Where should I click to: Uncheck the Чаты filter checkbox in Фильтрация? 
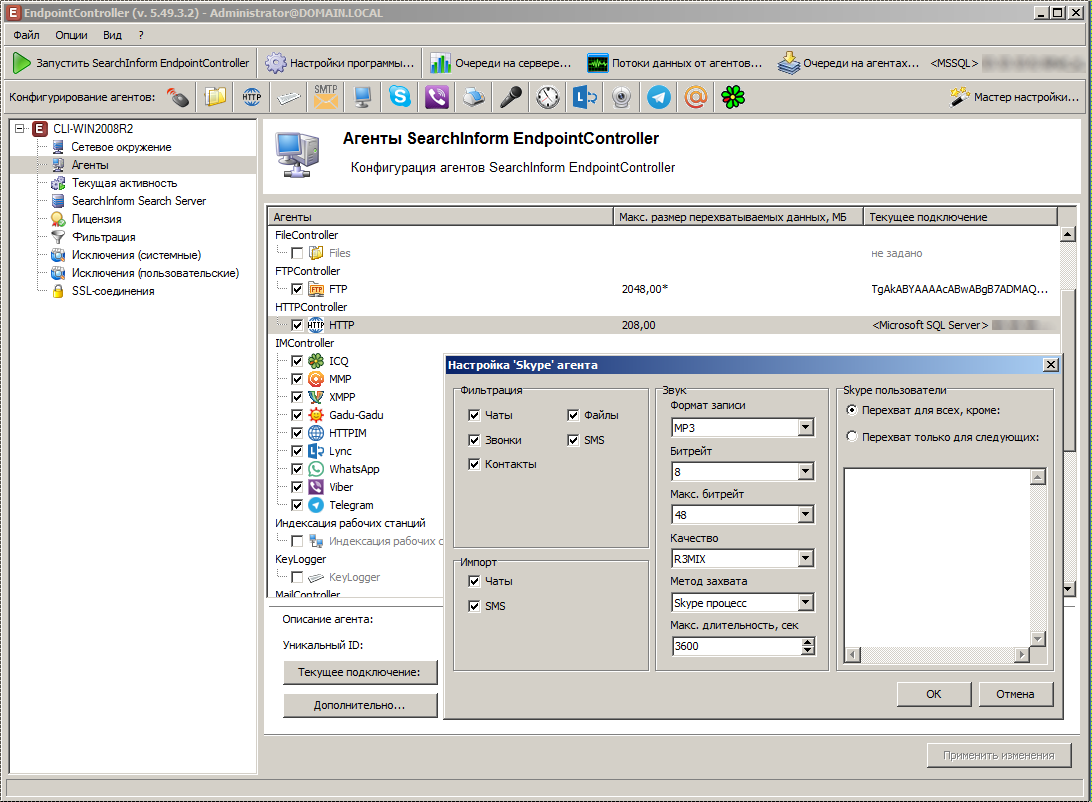click(x=474, y=415)
